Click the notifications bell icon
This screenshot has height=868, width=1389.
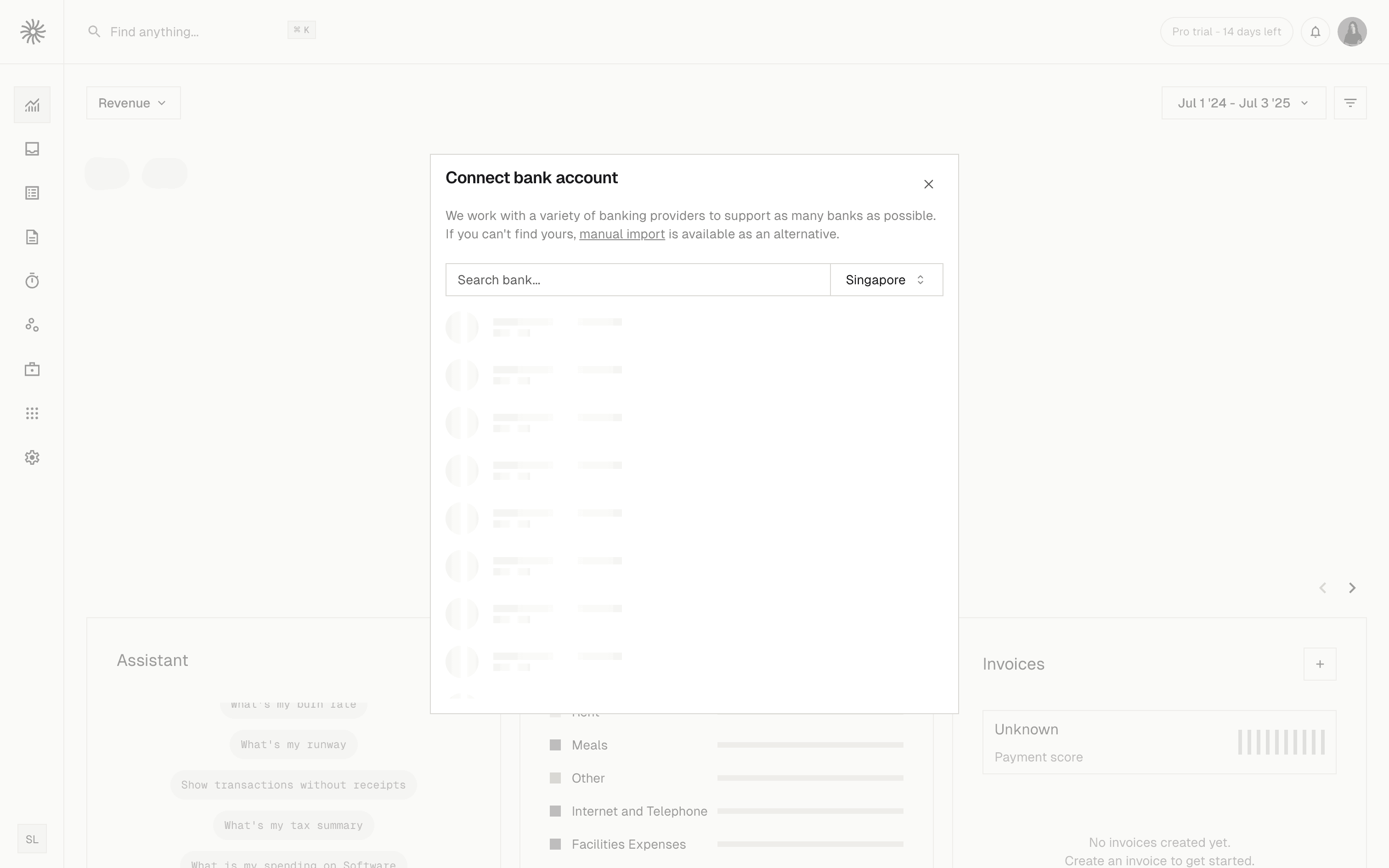tap(1315, 32)
